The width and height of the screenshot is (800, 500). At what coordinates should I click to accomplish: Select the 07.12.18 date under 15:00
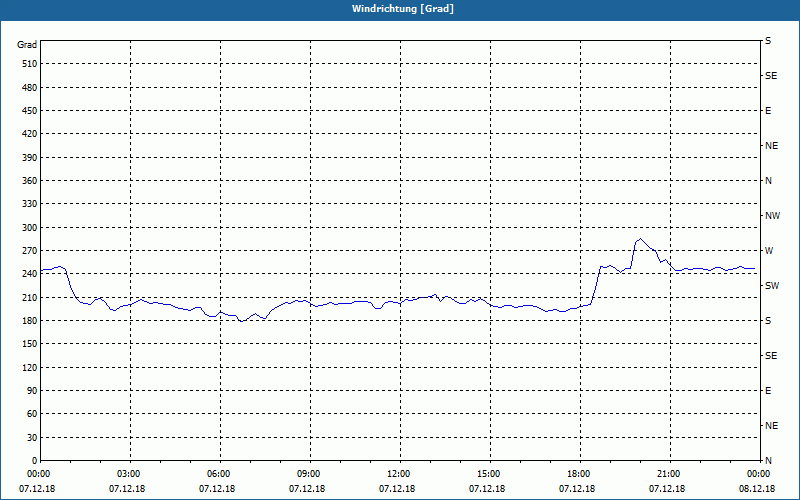487,489
